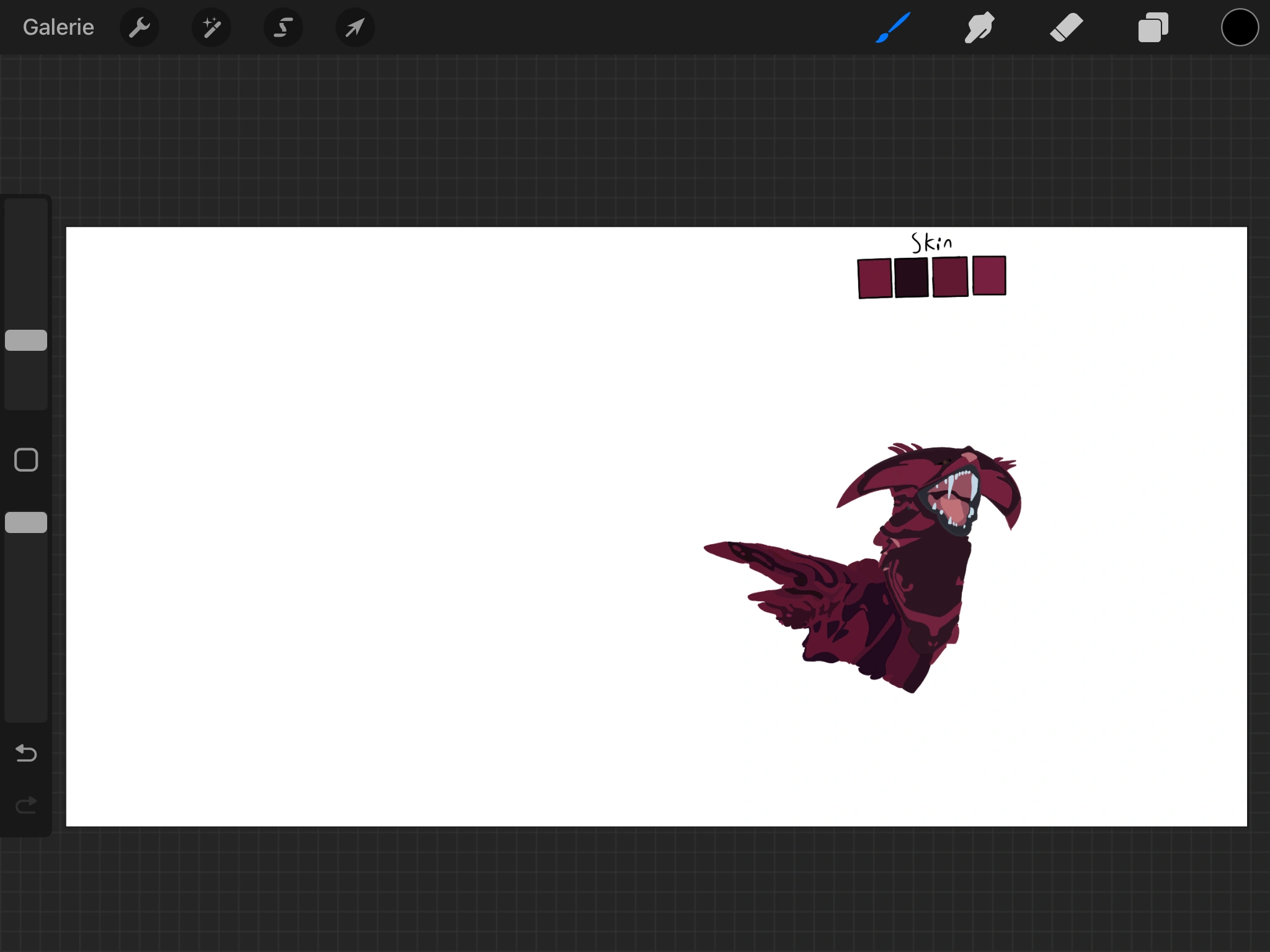Tap the square Modify button in the sidebar
Image resolution: width=1270 pixels, height=952 pixels.
[26, 460]
